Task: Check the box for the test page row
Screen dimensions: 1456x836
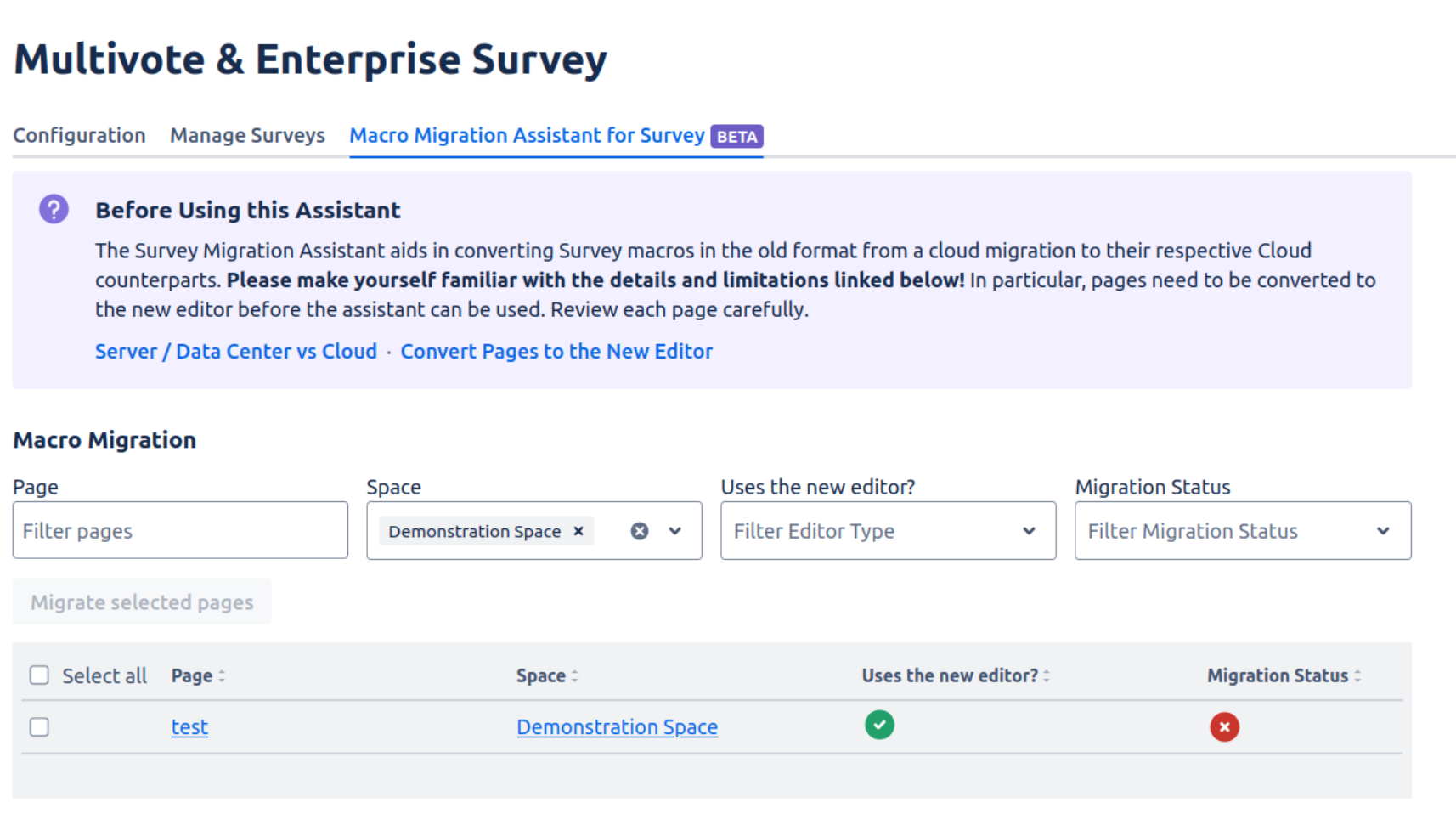Action: pos(39,727)
